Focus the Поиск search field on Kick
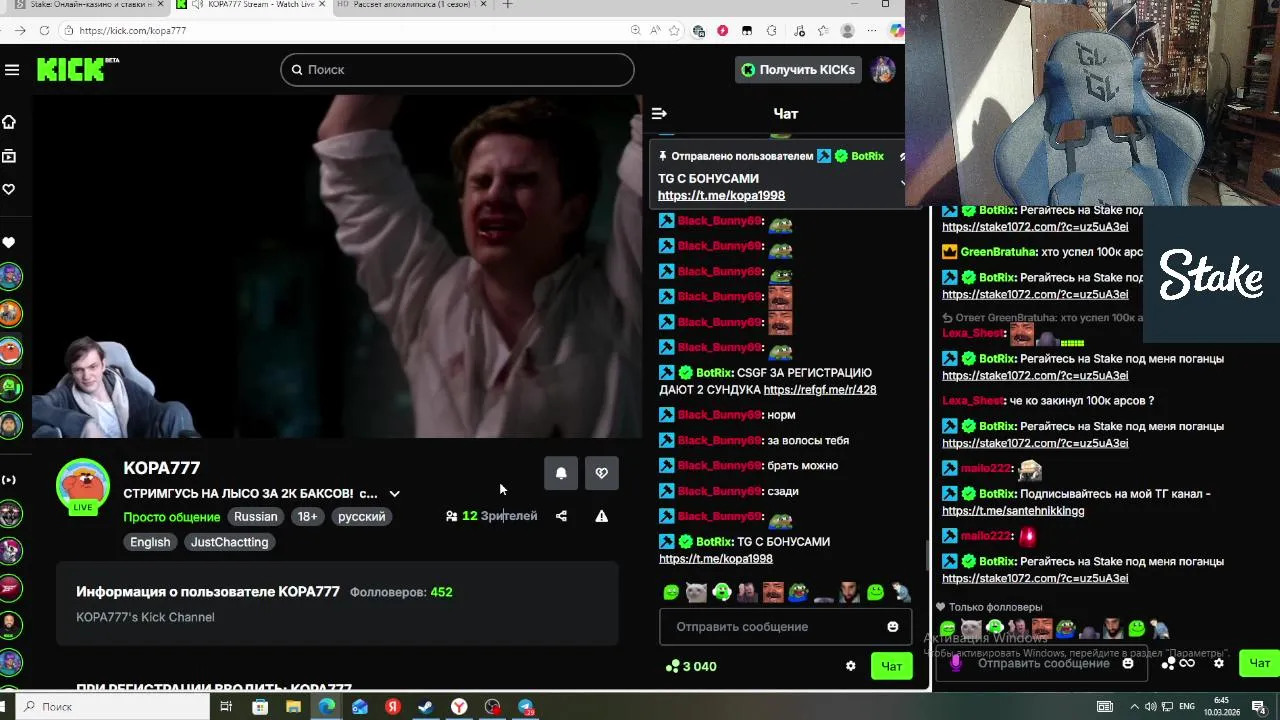Screen dimensions: 1280x720 tap(457, 70)
